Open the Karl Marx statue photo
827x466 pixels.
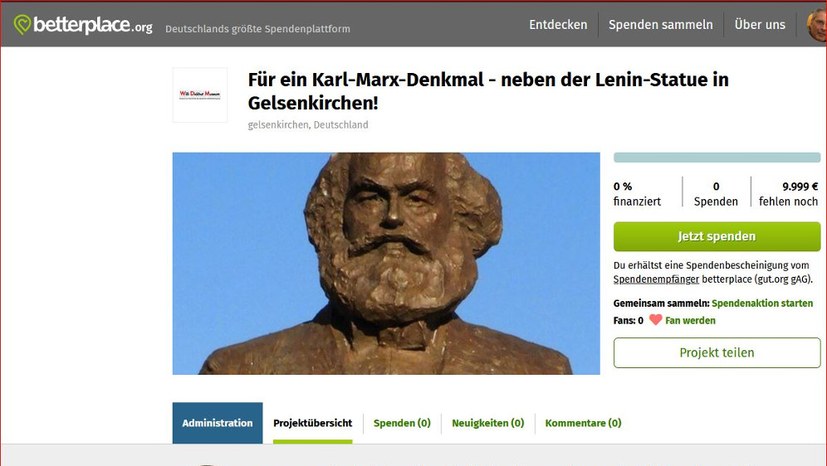386,264
